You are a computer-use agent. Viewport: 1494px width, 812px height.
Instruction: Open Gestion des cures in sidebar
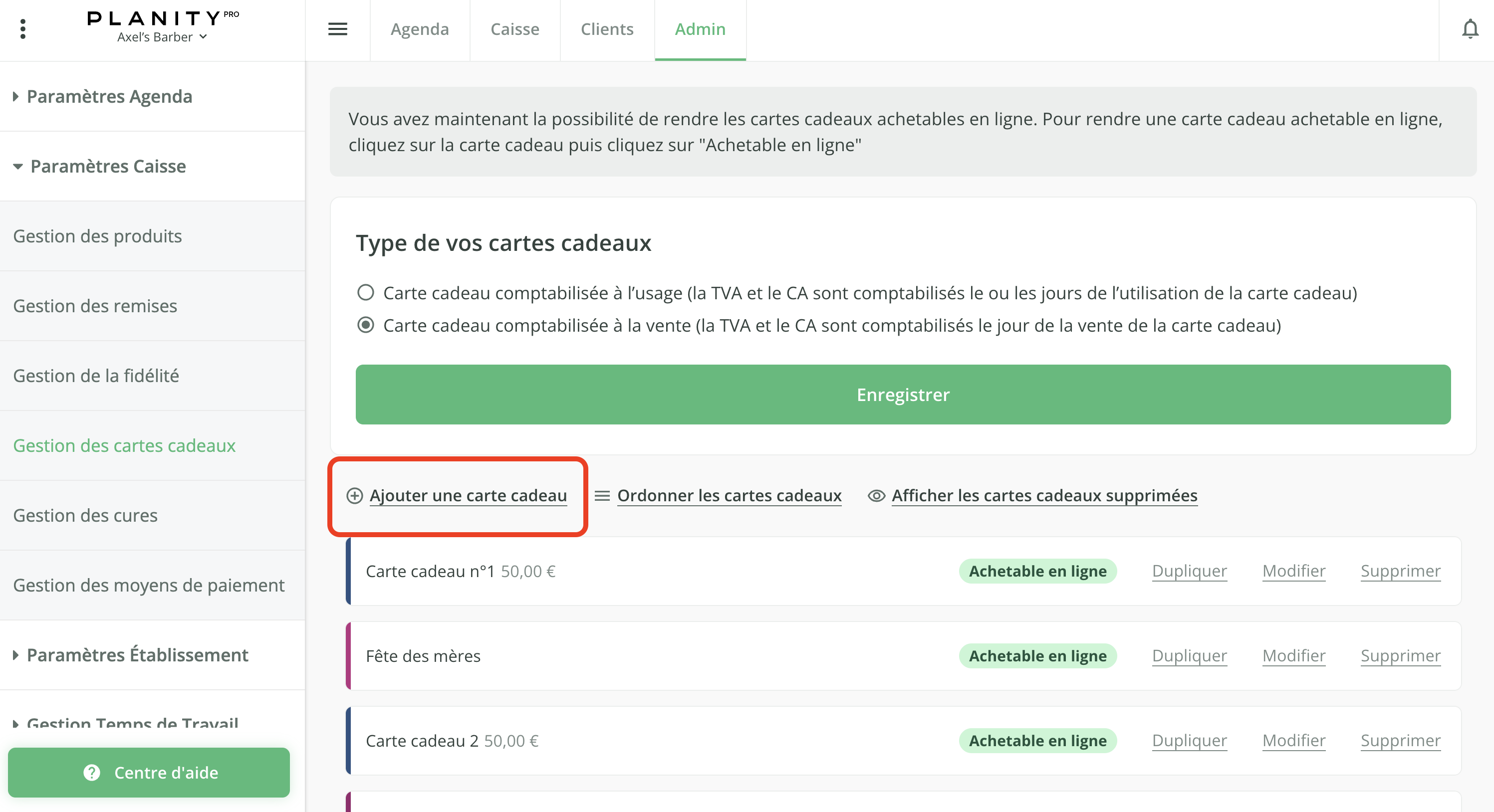(x=85, y=515)
